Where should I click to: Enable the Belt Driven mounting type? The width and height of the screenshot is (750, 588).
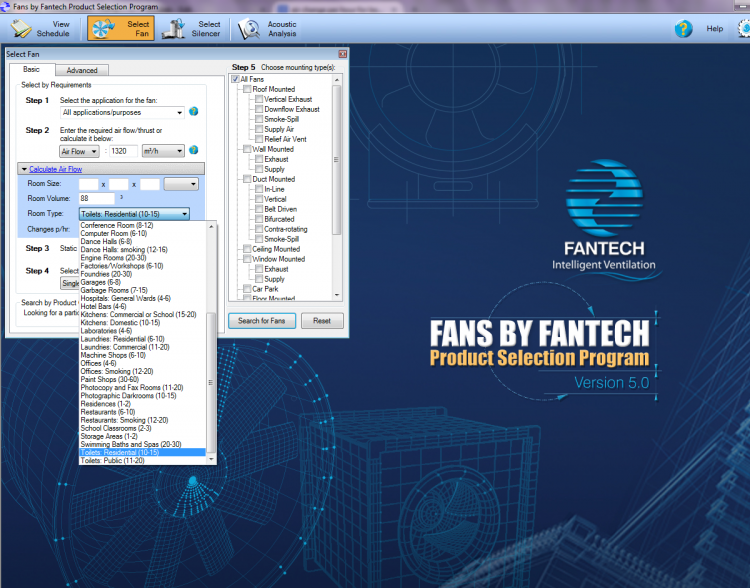coord(258,209)
